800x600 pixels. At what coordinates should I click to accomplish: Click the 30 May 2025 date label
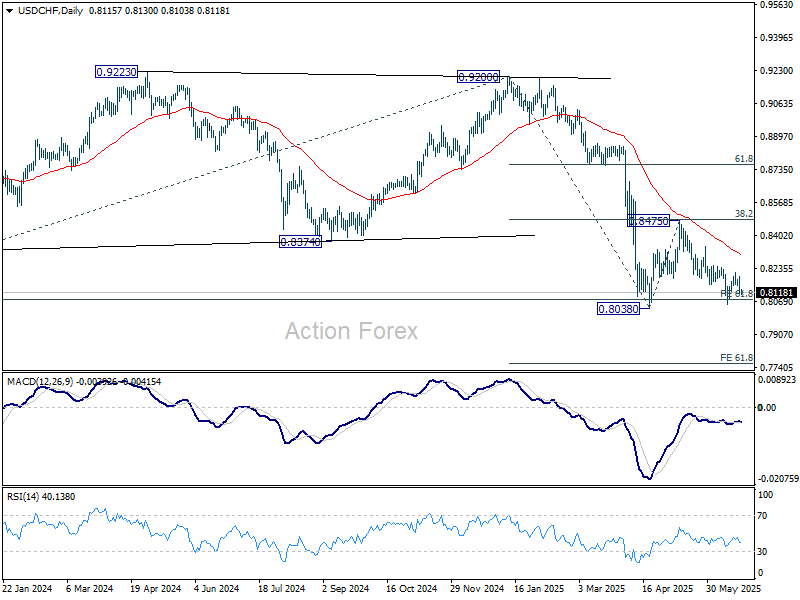733,589
